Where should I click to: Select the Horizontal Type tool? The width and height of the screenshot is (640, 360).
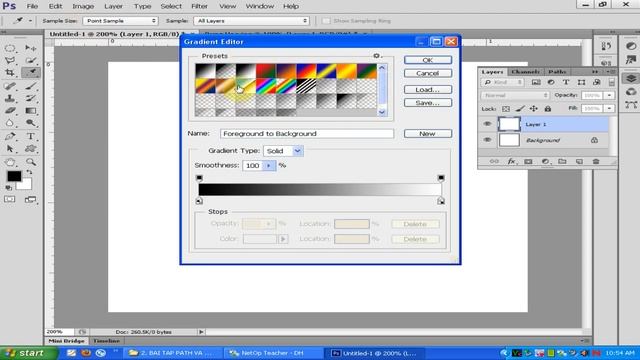[31, 136]
